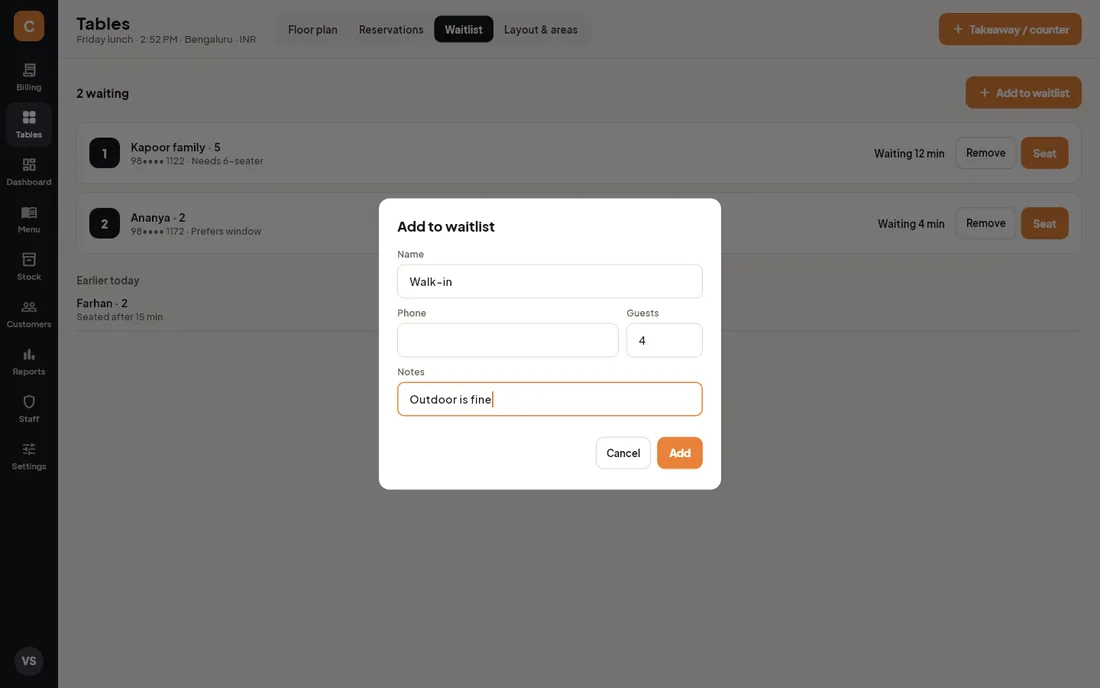Click the Add to waitlist dialog title
Viewport: 1100px width, 688px height.
[x=446, y=227]
